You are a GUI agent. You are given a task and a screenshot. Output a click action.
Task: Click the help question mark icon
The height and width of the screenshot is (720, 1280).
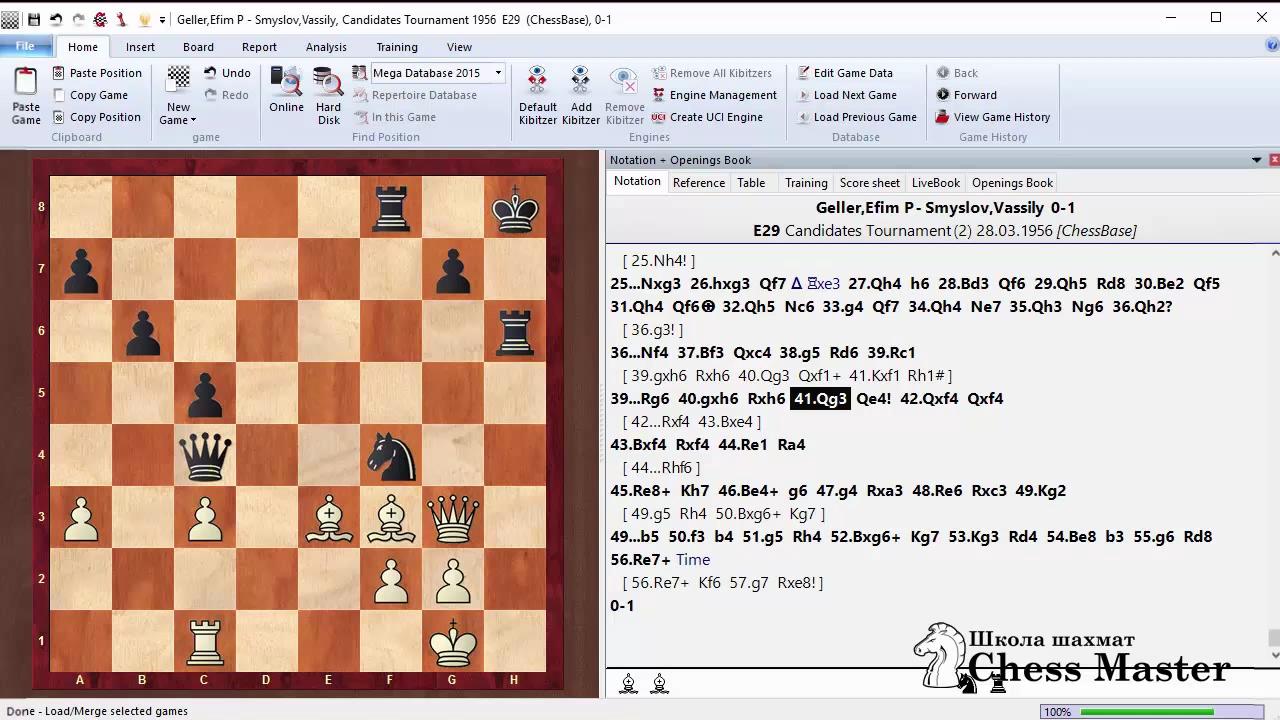tap(1271, 46)
